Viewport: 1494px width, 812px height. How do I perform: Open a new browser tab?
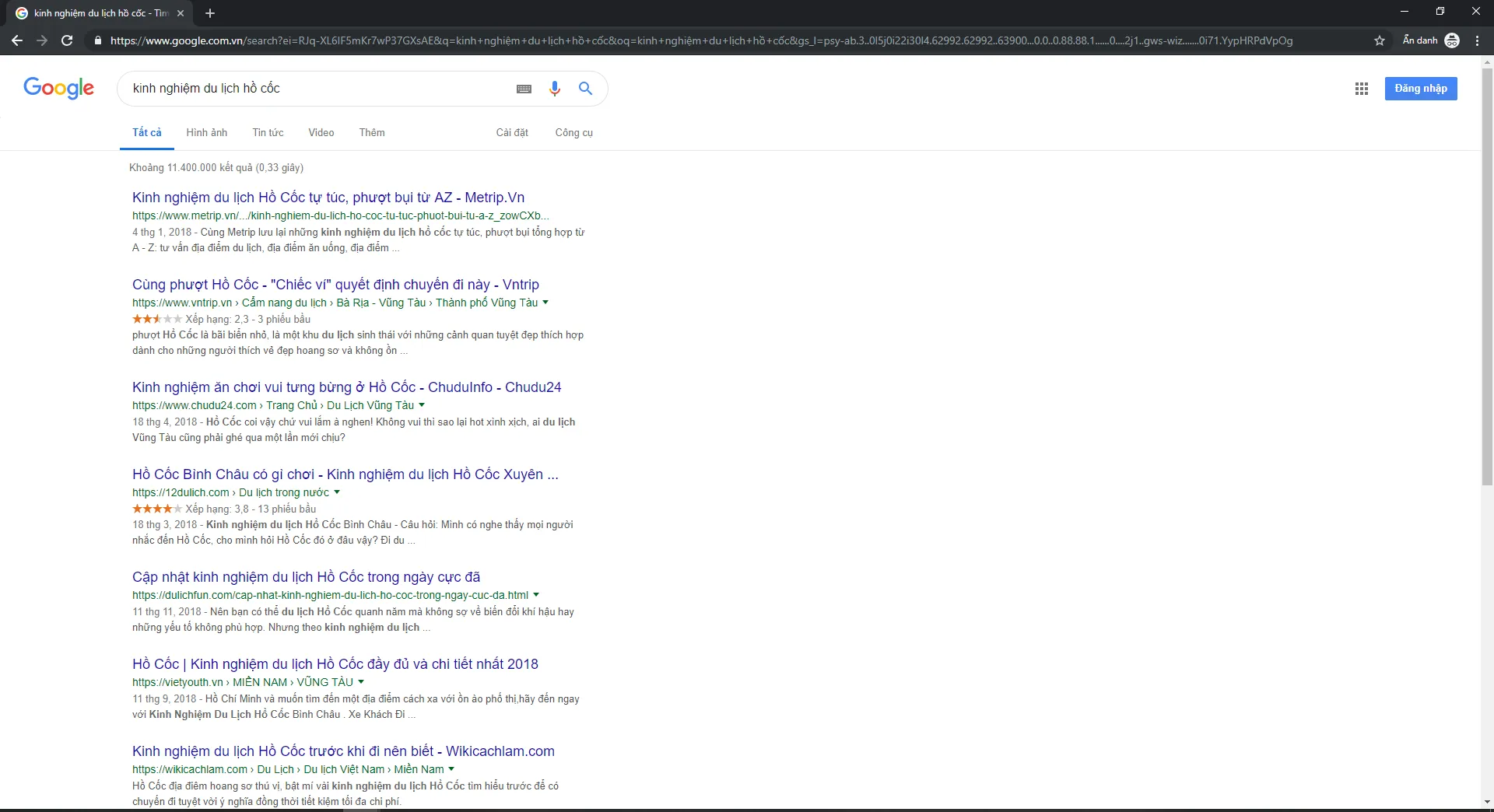pyautogui.click(x=210, y=13)
